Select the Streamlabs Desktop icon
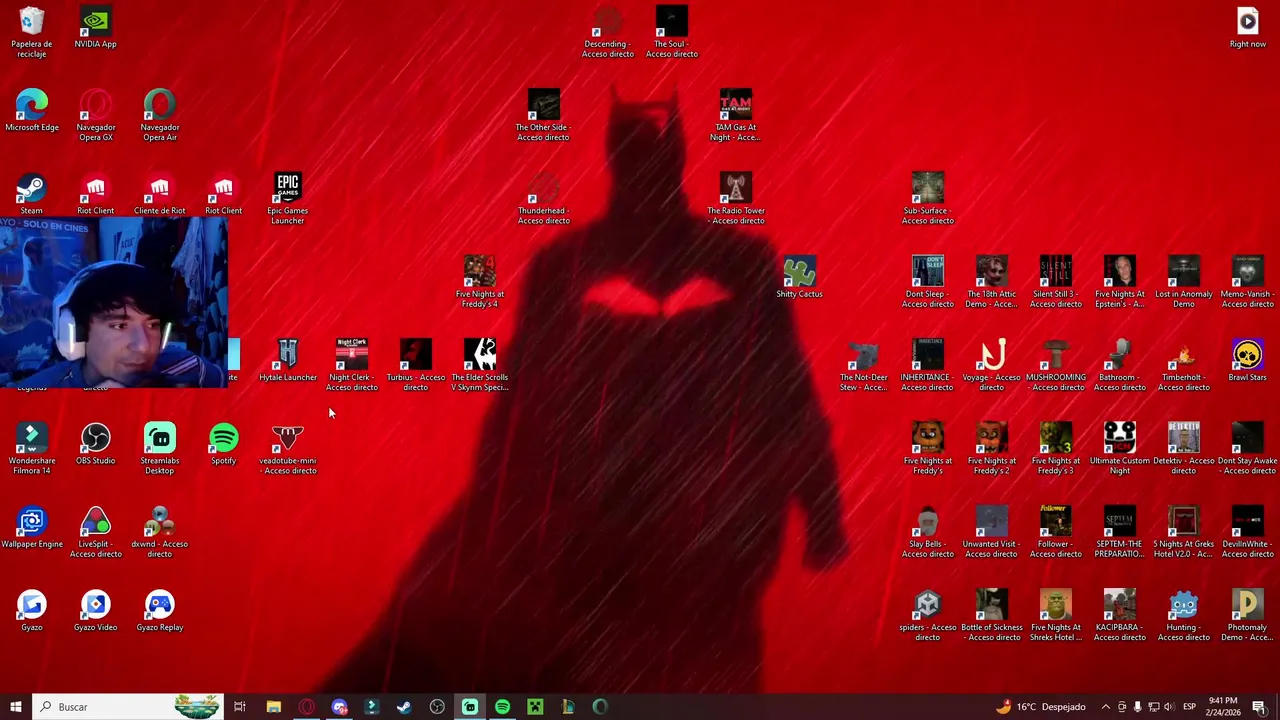Screen dimensions: 1280x720 pyautogui.click(x=160, y=449)
